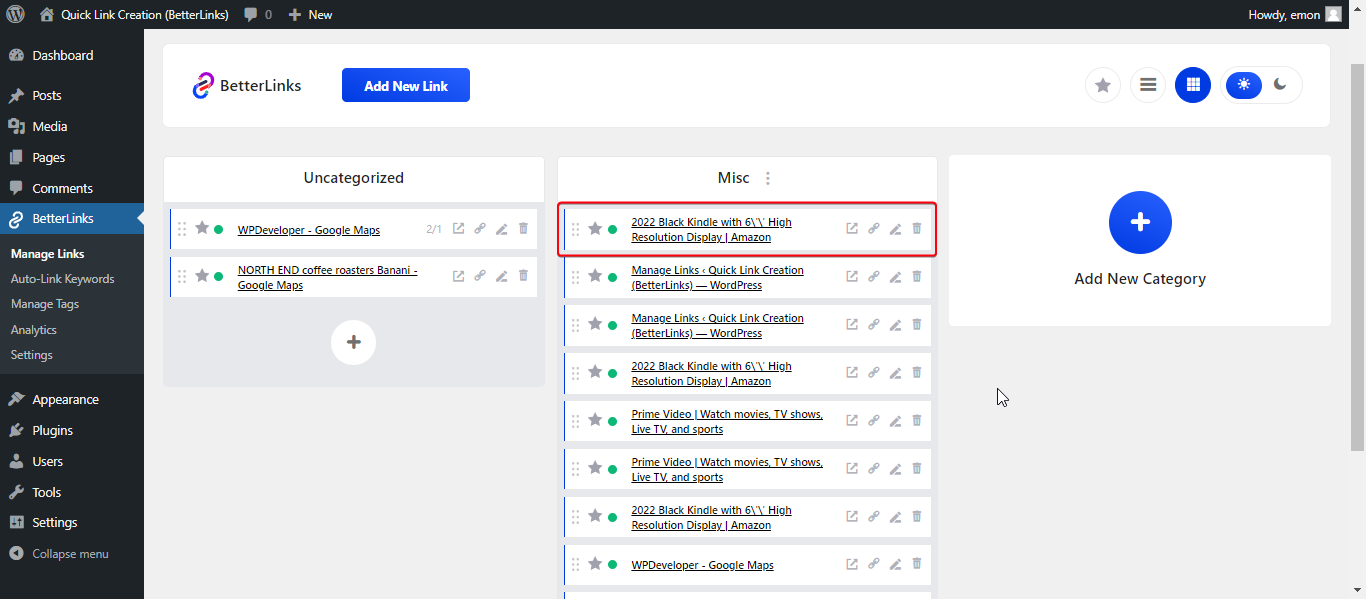Open Prime Video link in a new tab
The image size is (1366, 599).
pos(851,420)
